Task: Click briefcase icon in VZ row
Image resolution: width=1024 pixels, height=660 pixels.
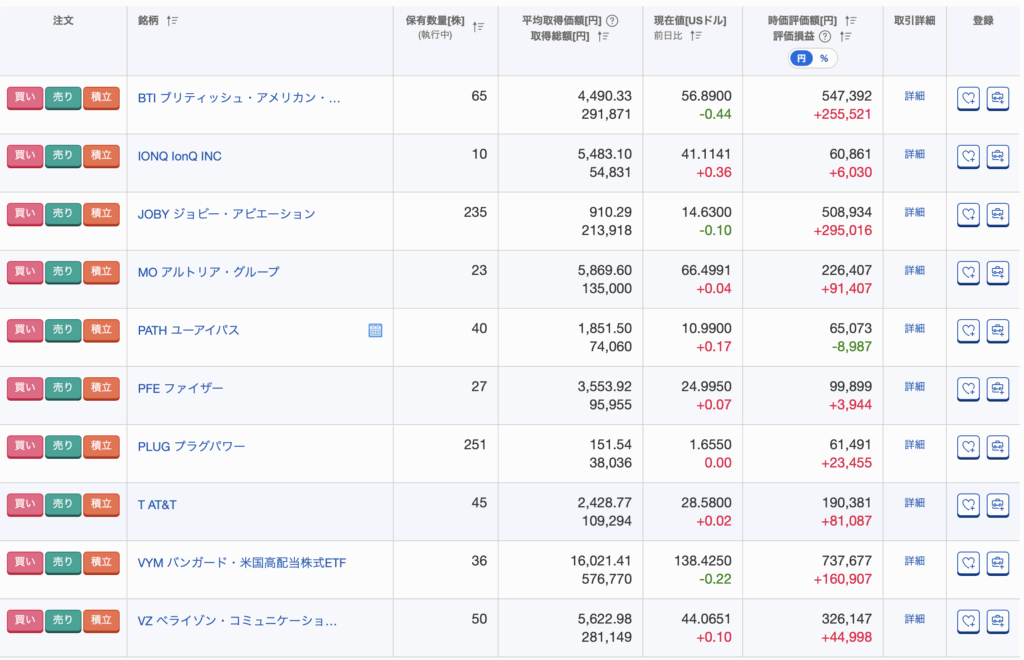Action: click(x=997, y=621)
